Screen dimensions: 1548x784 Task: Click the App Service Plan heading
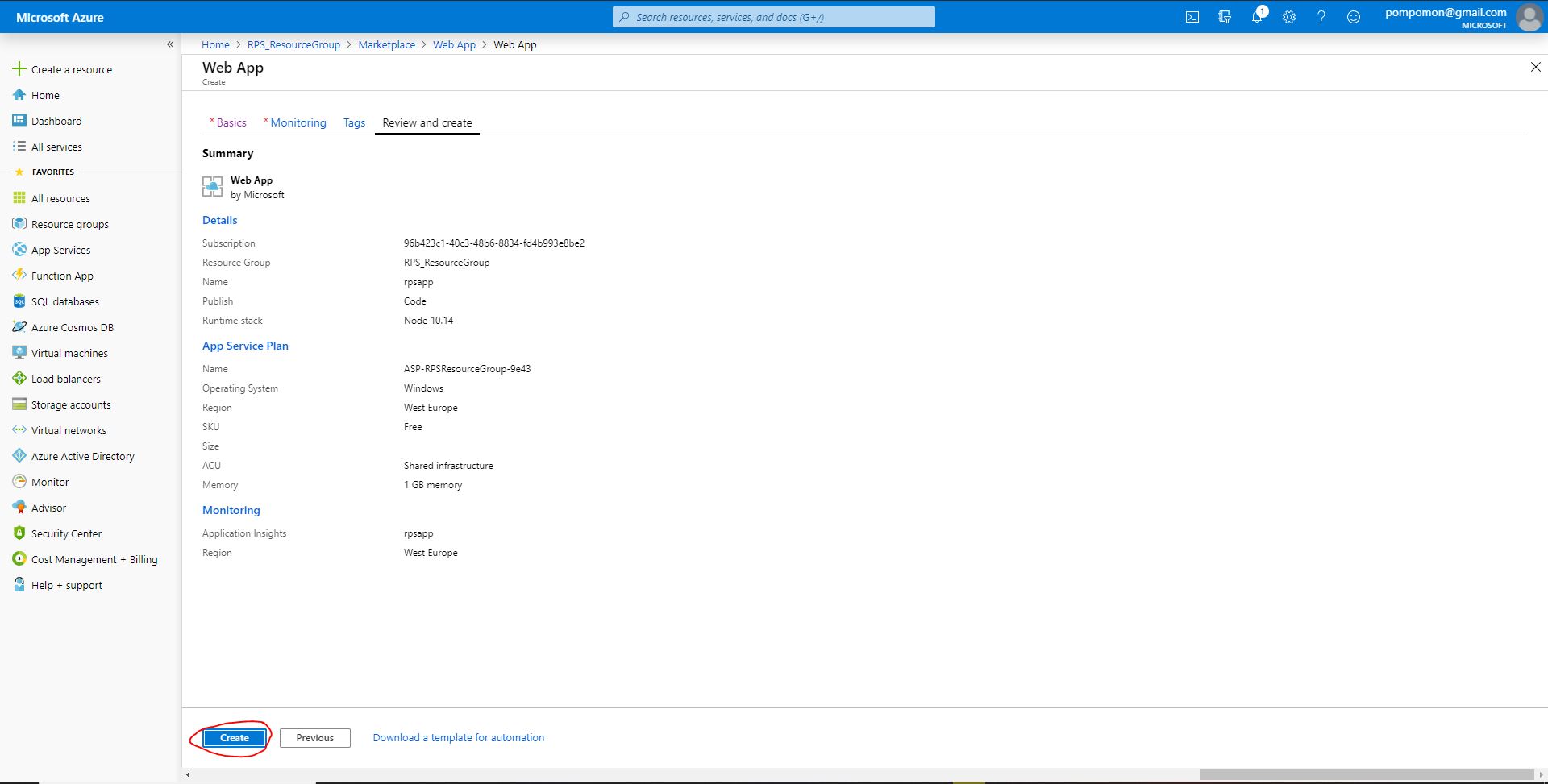(x=245, y=346)
